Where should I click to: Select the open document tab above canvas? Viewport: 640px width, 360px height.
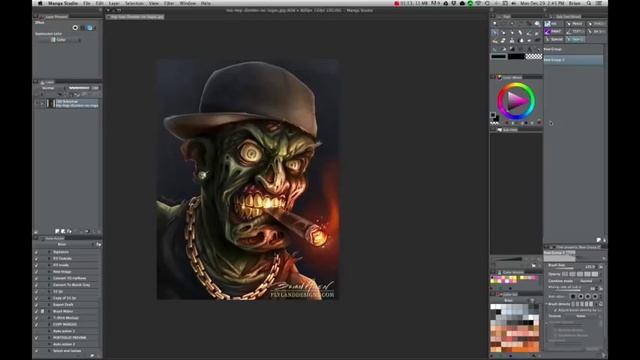click(x=136, y=17)
